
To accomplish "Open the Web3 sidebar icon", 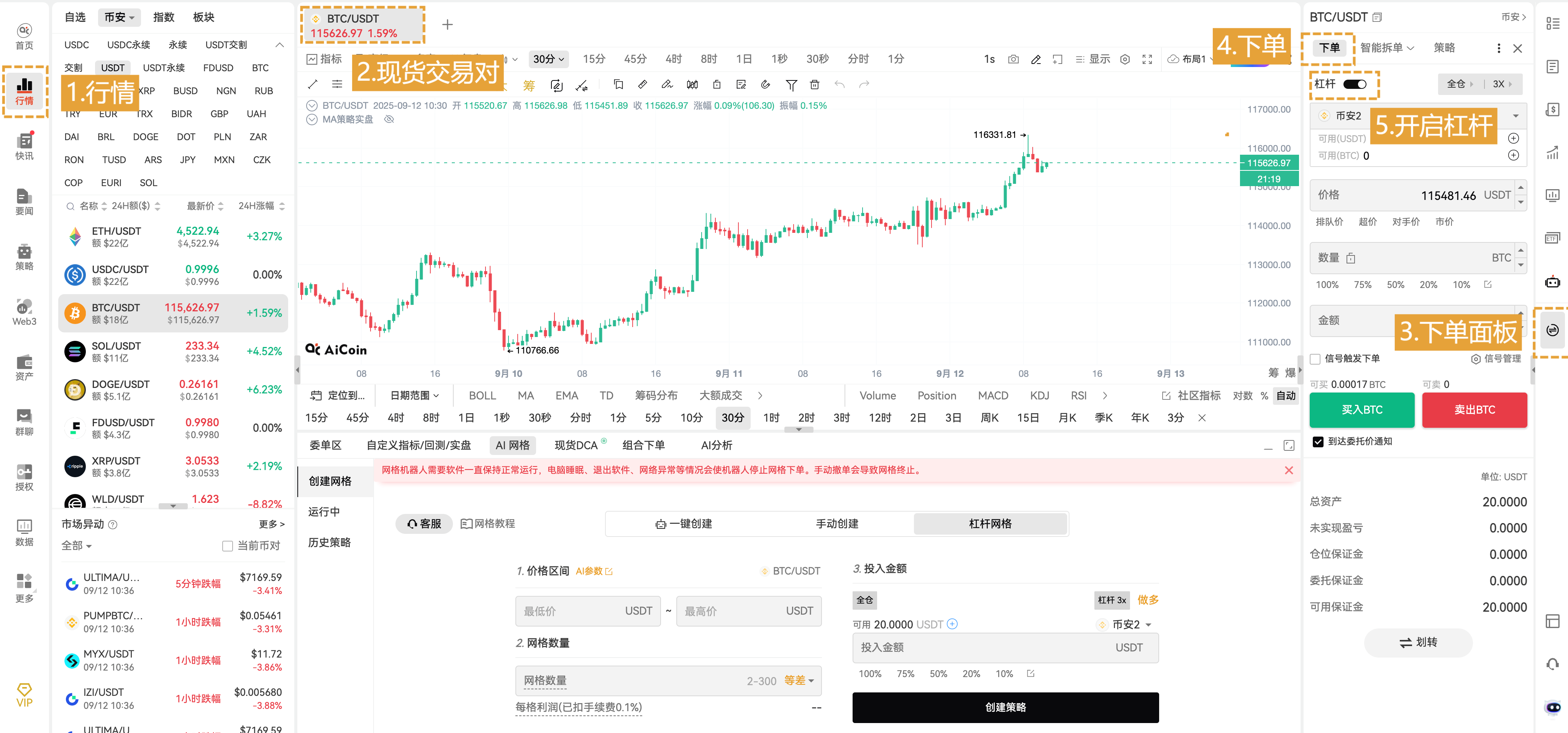I will tap(24, 313).
